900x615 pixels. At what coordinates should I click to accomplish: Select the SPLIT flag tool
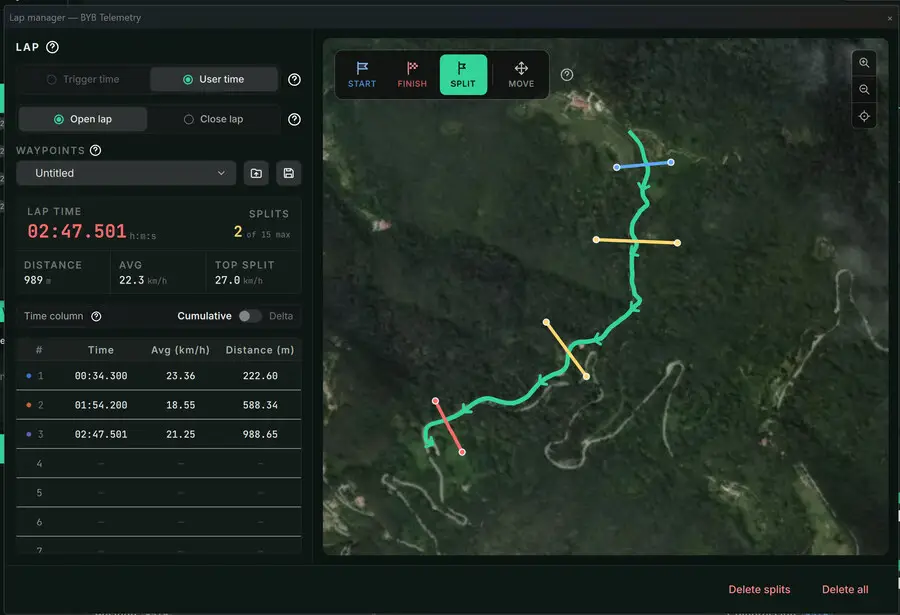pos(463,75)
